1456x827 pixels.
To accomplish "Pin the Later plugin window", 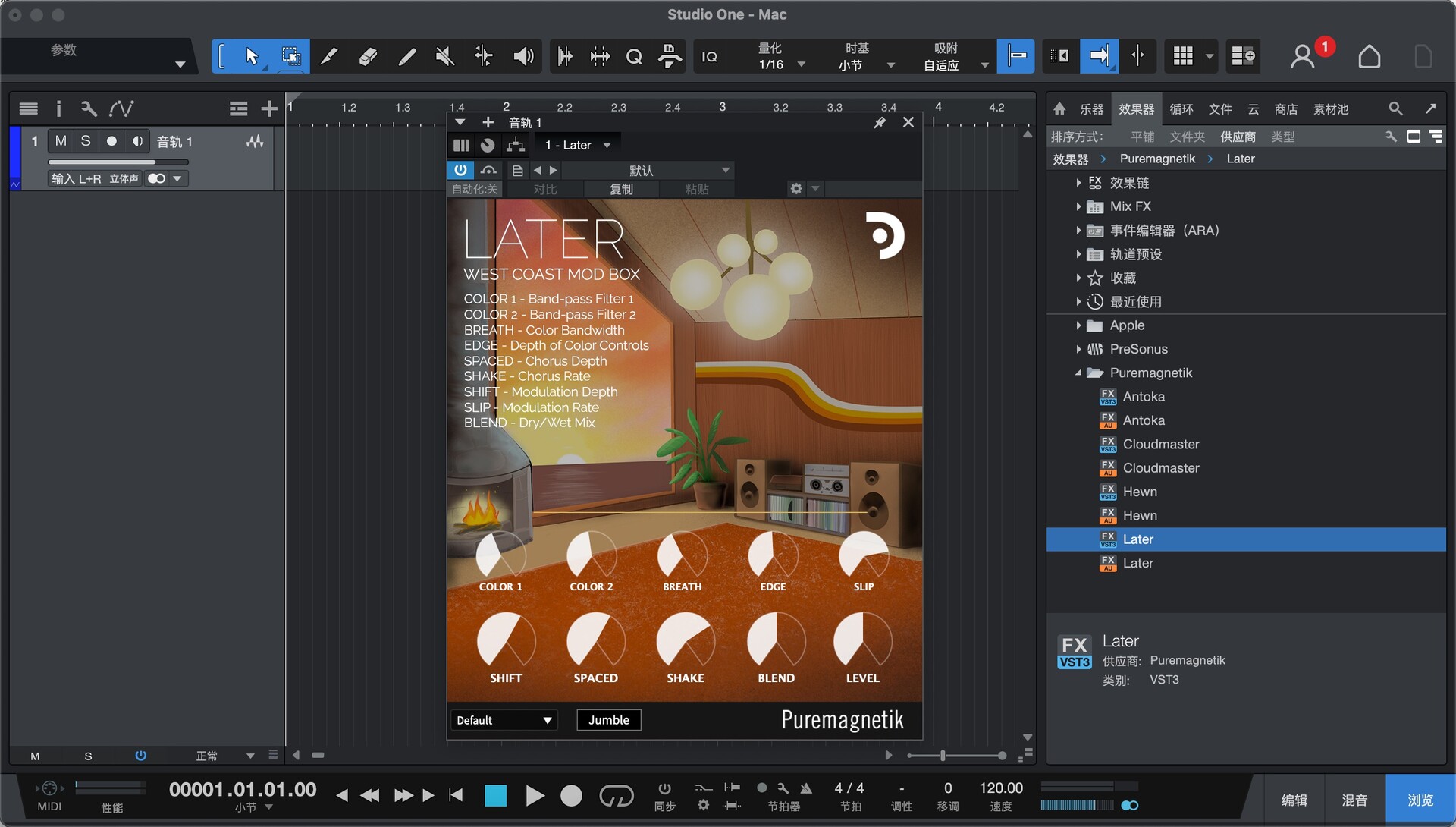I will [x=880, y=122].
